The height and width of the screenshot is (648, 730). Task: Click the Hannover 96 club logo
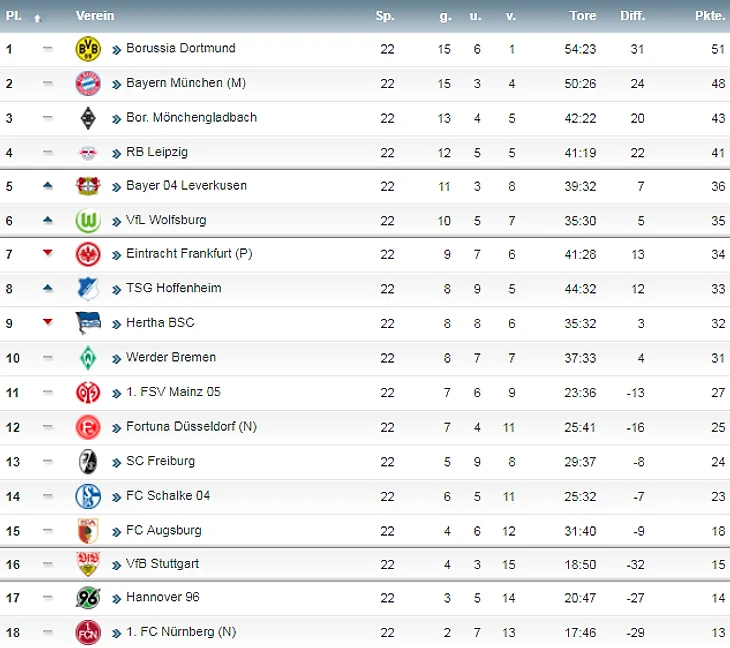point(88,598)
